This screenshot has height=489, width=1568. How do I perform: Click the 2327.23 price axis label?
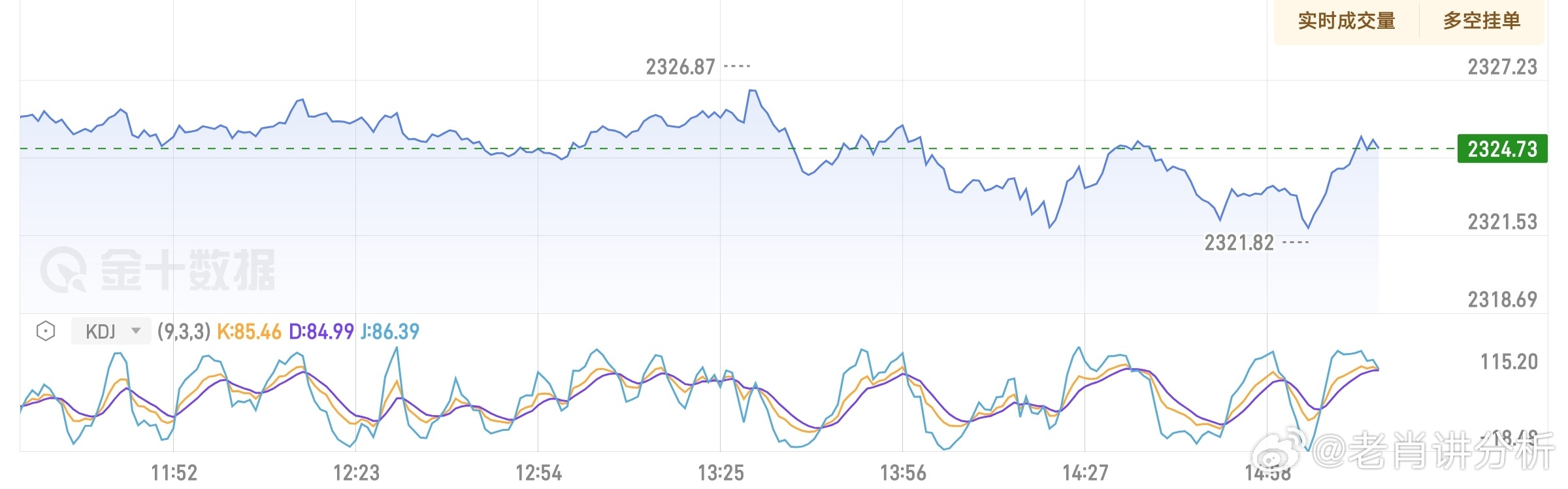tap(1502, 67)
